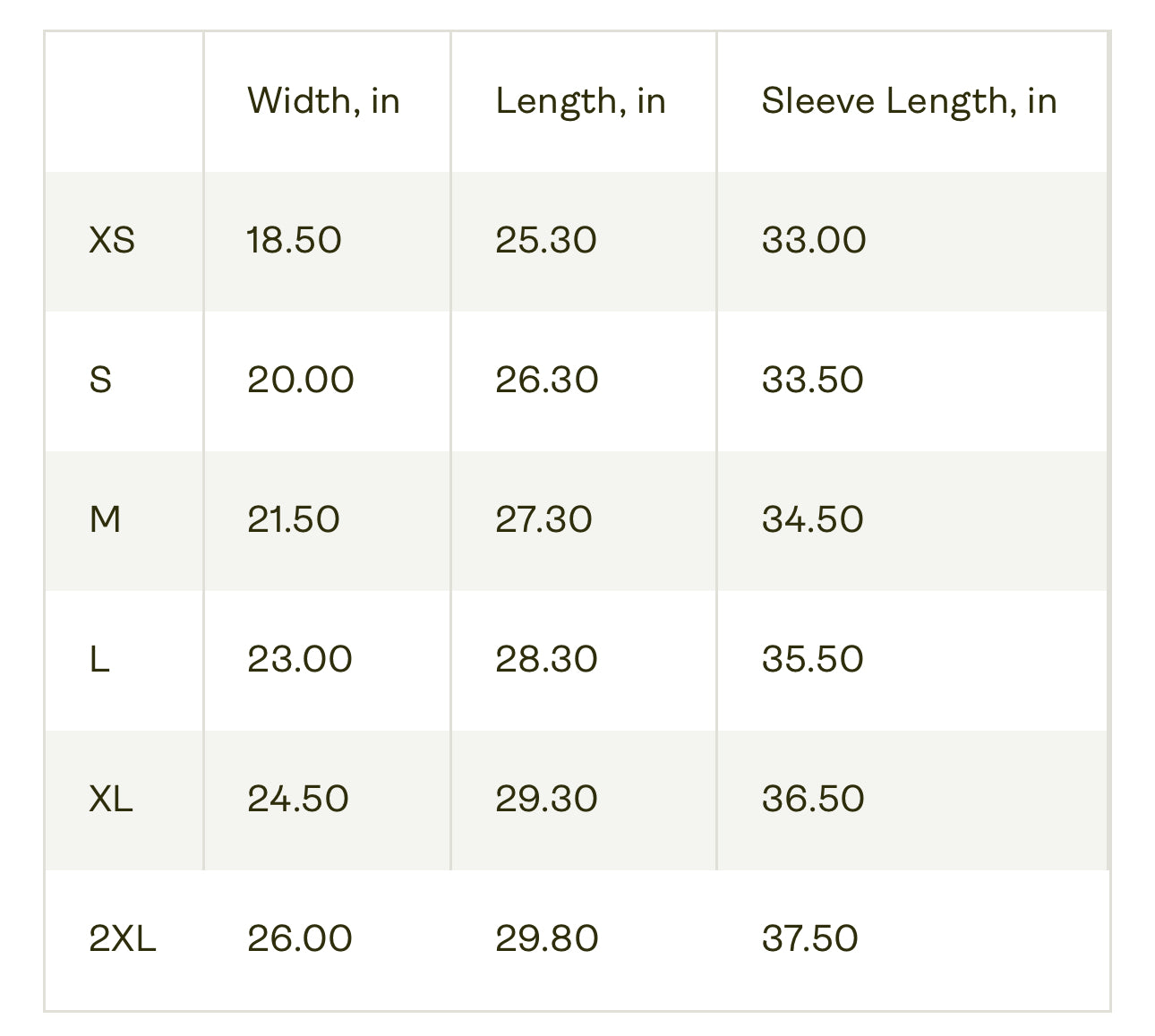Screen dimensions: 1155x1036
Task: Select the XS size row label
Action: pos(112,240)
